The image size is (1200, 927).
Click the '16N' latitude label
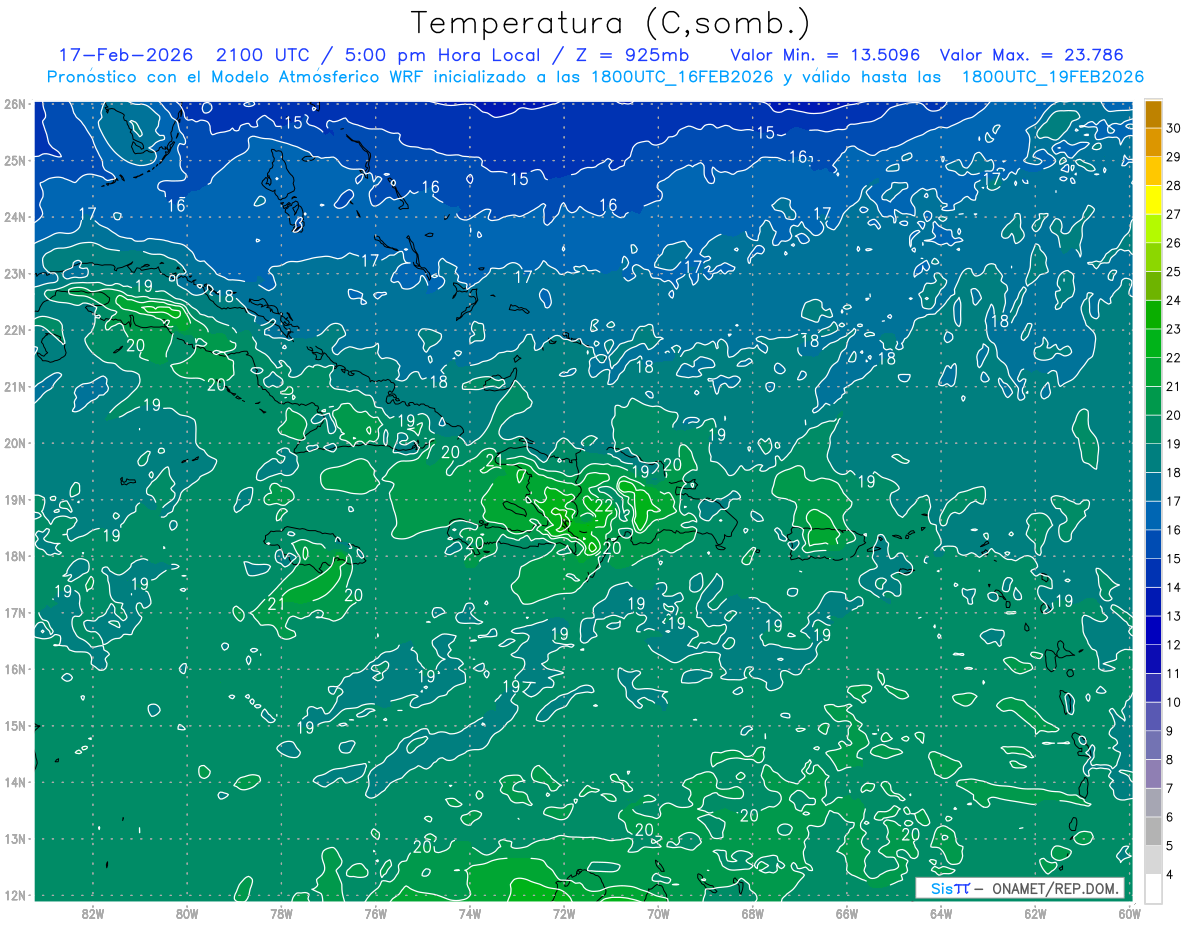tap(15, 669)
